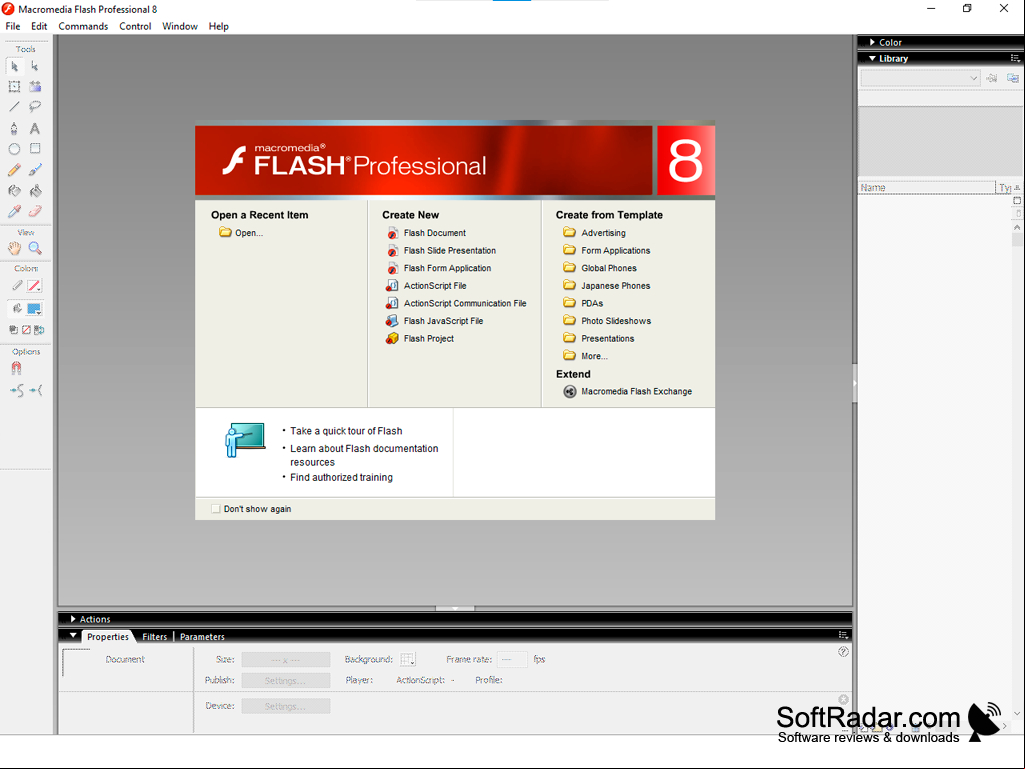Image resolution: width=1025 pixels, height=769 pixels.
Task: Click the Pin current library icon
Action: pyautogui.click(x=992, y=78)
